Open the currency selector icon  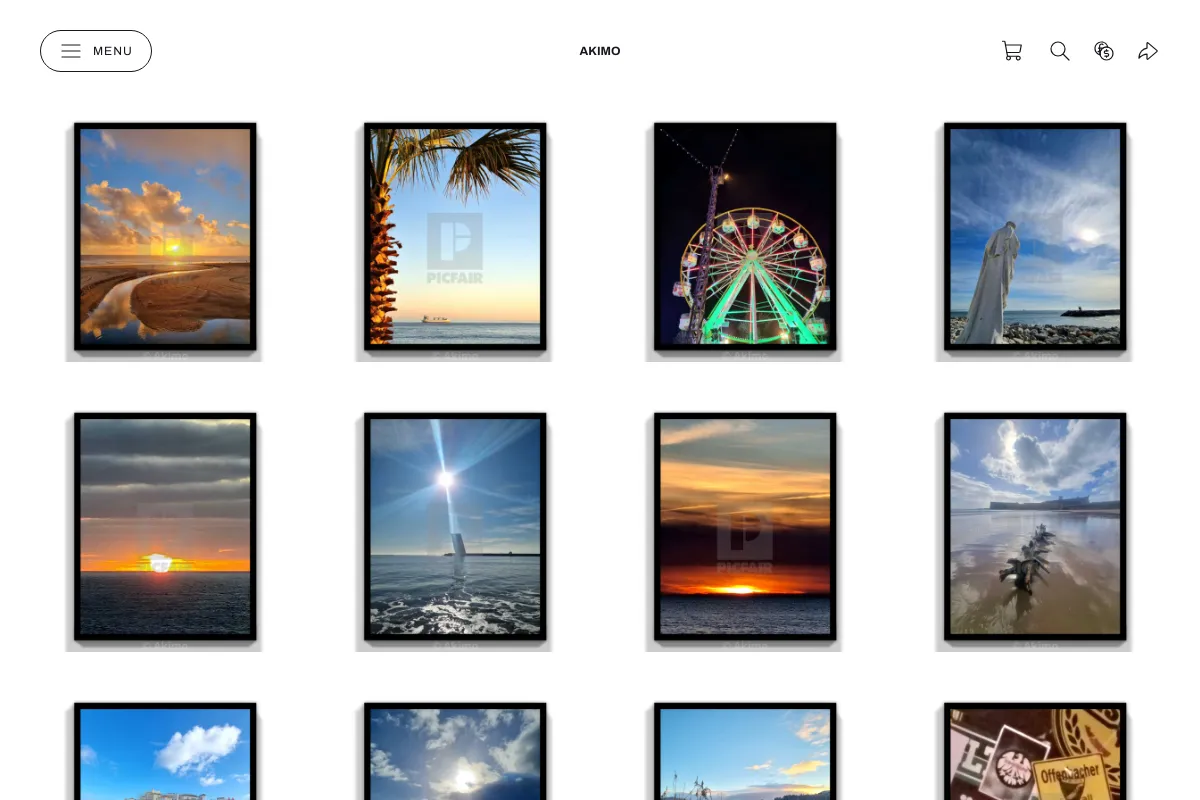pyautogui.click(x=1104, y=51)
